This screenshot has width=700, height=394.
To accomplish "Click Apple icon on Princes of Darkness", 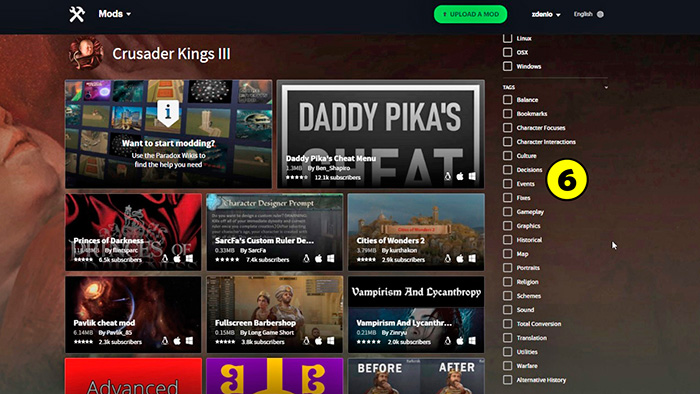I will coord(177,259).
